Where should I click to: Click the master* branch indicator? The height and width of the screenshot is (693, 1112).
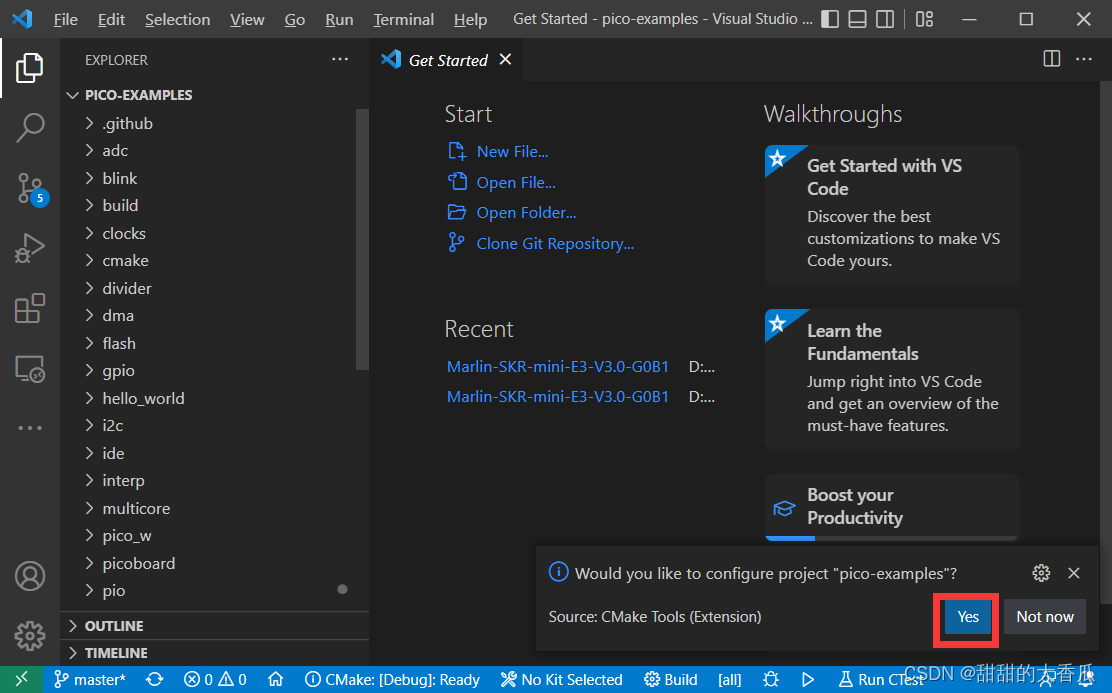[x=90, y=680]
